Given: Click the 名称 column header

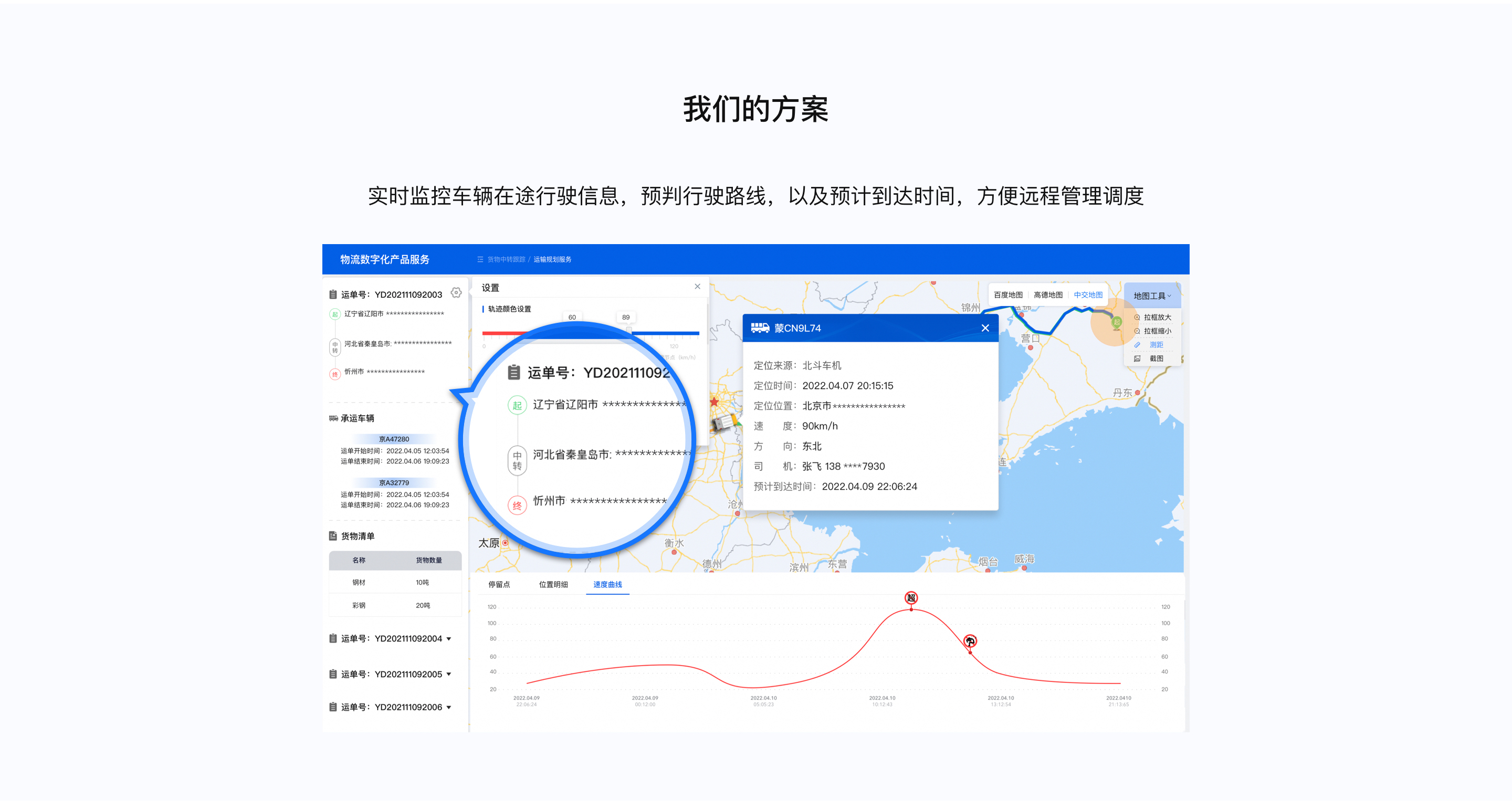Looking at the screenshot, I should [359, 560].
